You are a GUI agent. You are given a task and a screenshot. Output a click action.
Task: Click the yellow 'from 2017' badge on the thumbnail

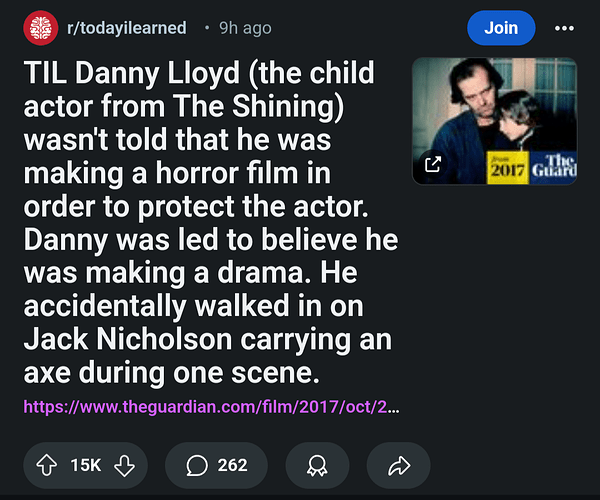[511, 167]
